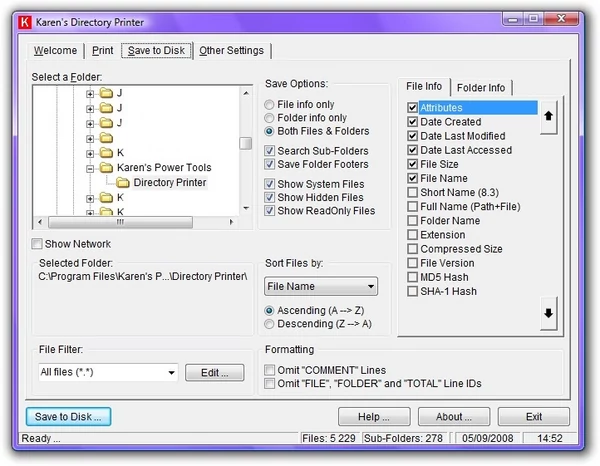This screenshot has width=600, height=466.
Task: Click the Exit button
Action: point(533,417)
